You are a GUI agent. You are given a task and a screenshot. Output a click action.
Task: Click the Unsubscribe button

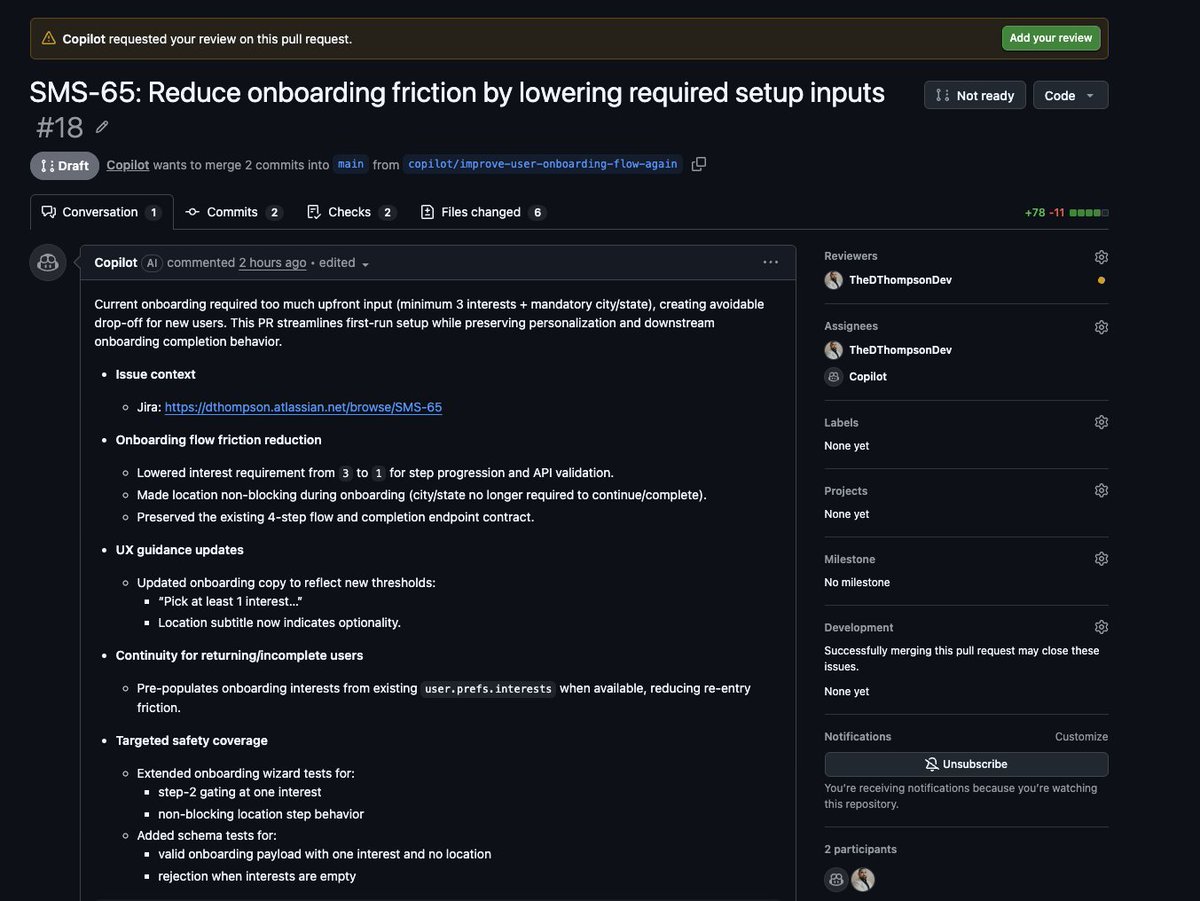pyautogui.click(x=966, y=764)
